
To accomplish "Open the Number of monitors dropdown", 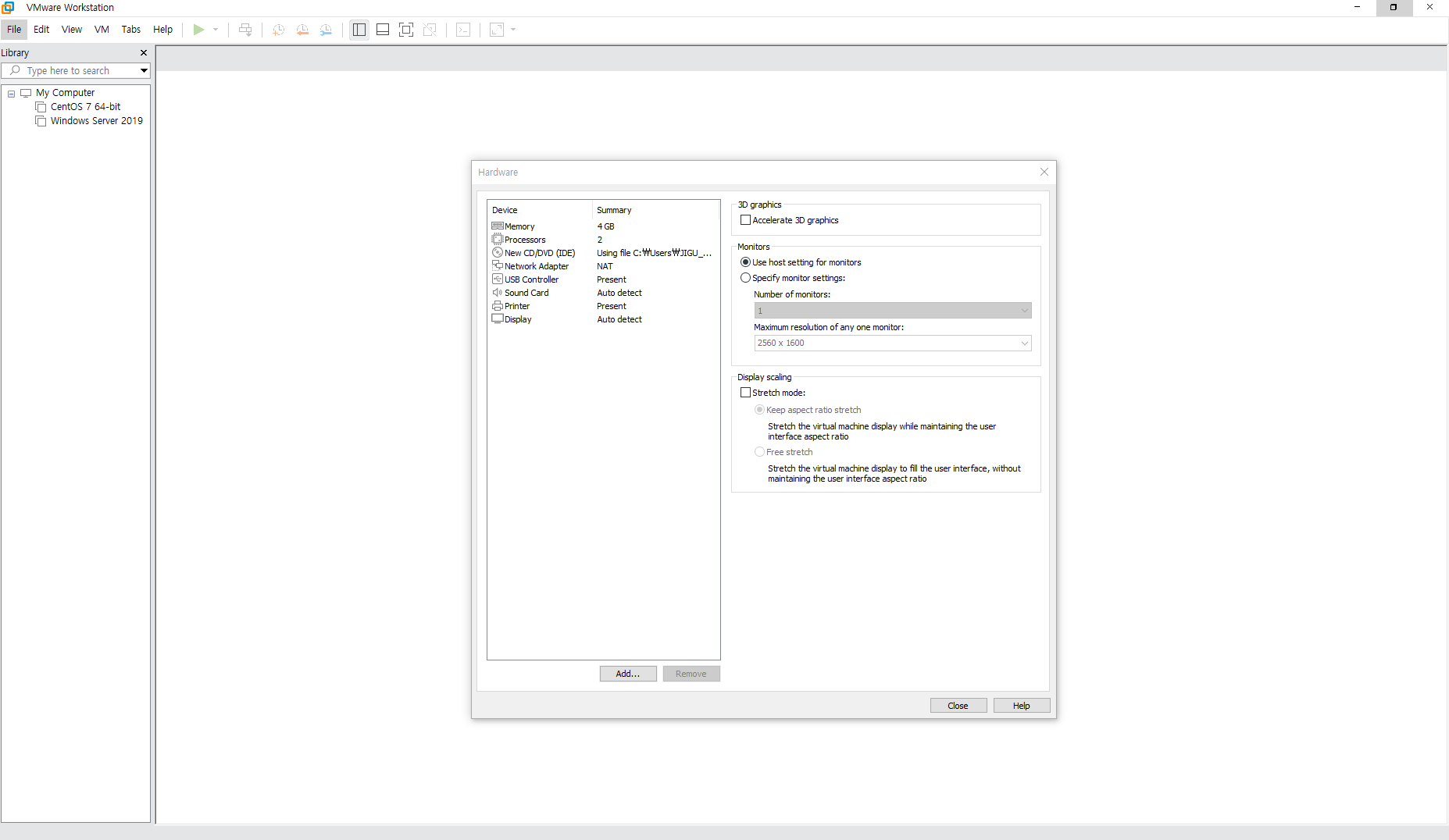I will click(x=892, y=311).
